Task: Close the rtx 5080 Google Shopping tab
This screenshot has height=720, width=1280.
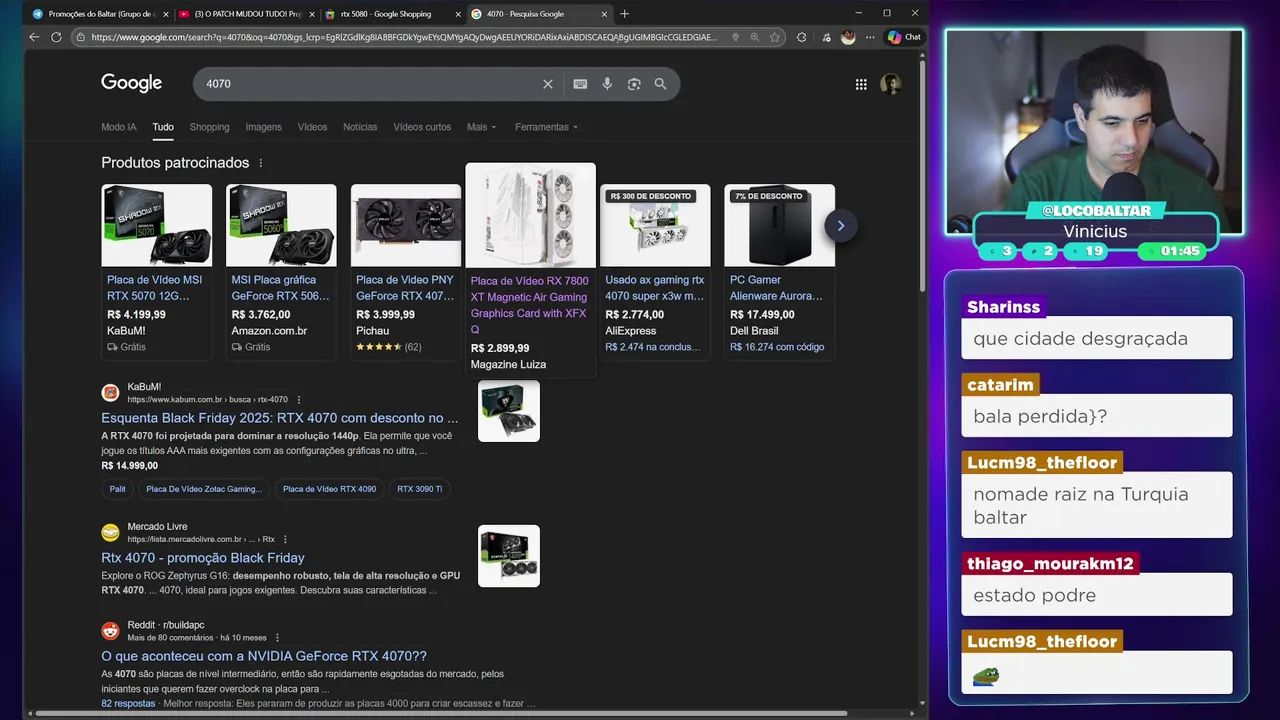Action: click(x=457, y=14)
